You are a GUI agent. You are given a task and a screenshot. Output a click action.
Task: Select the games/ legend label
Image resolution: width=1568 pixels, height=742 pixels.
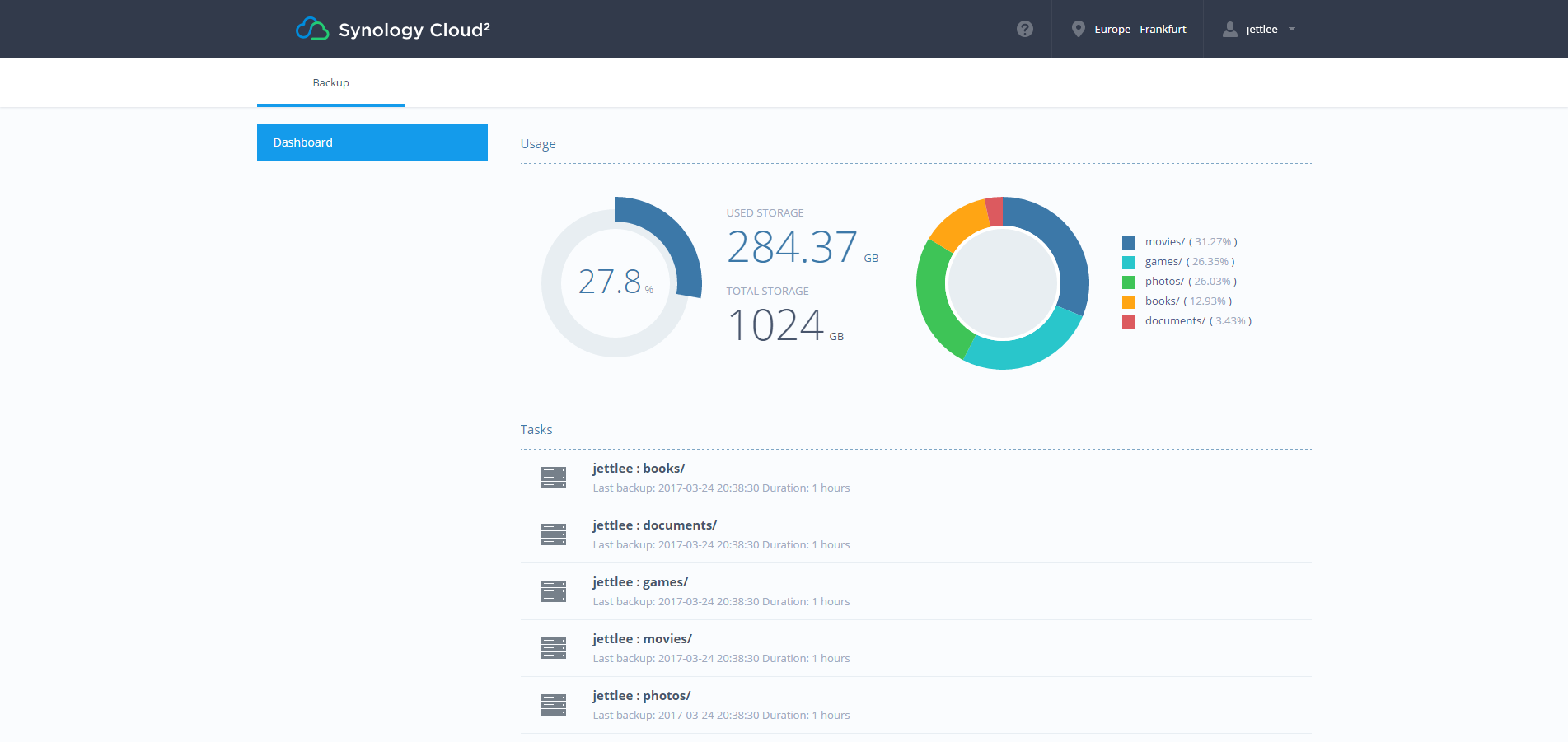[1163, 262]
